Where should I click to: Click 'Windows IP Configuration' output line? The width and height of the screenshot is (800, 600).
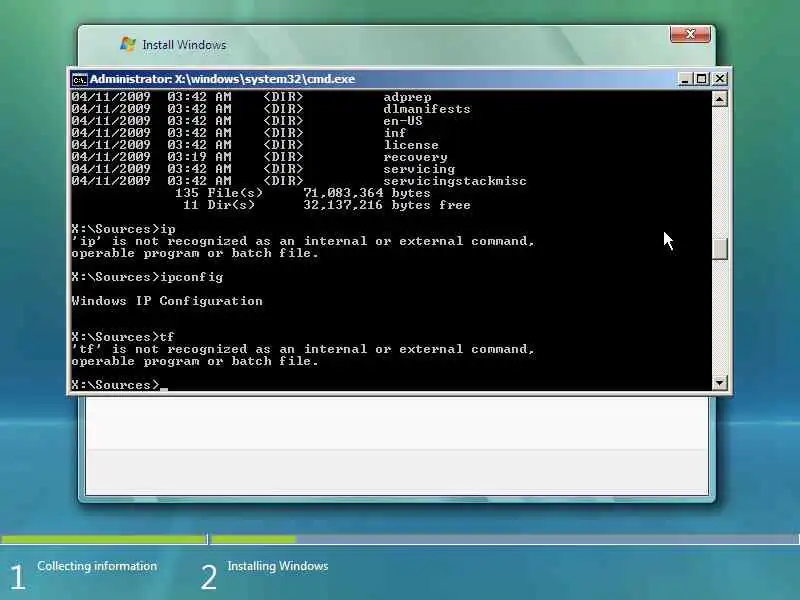tap(167, 301)
